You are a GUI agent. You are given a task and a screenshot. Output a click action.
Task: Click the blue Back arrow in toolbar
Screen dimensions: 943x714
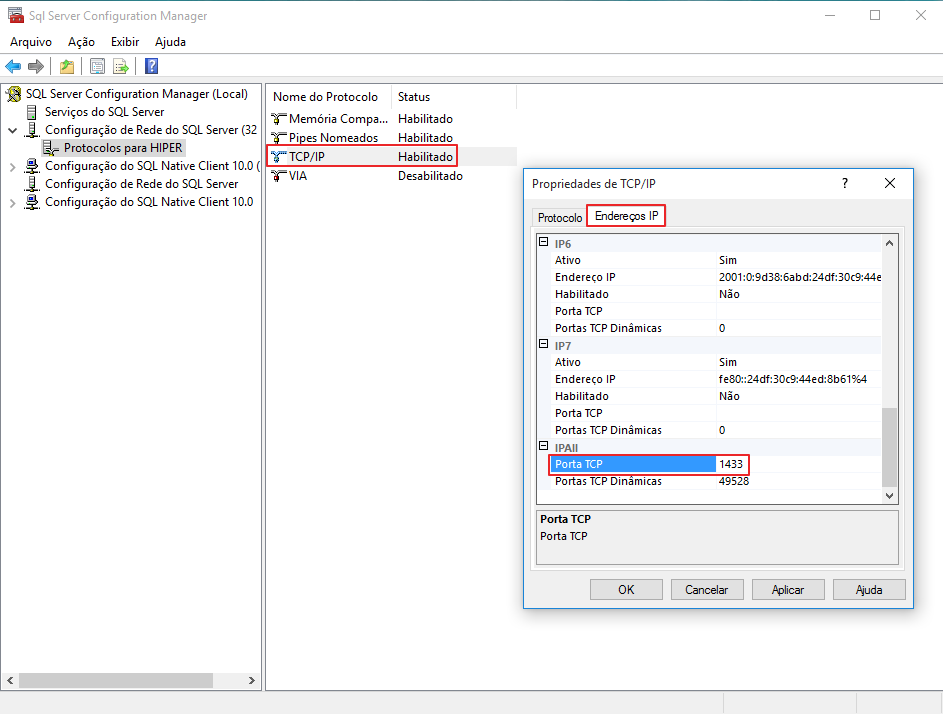click(x=13, y=67)
